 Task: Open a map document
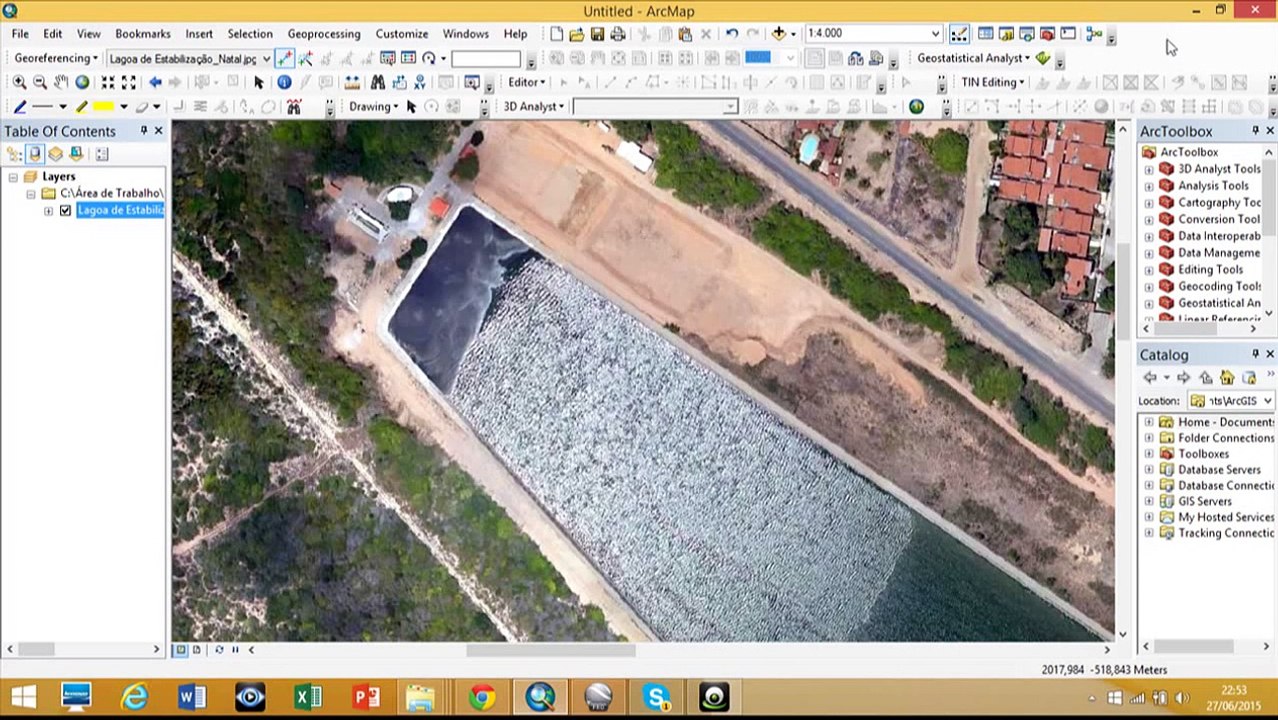pos(577,33)
